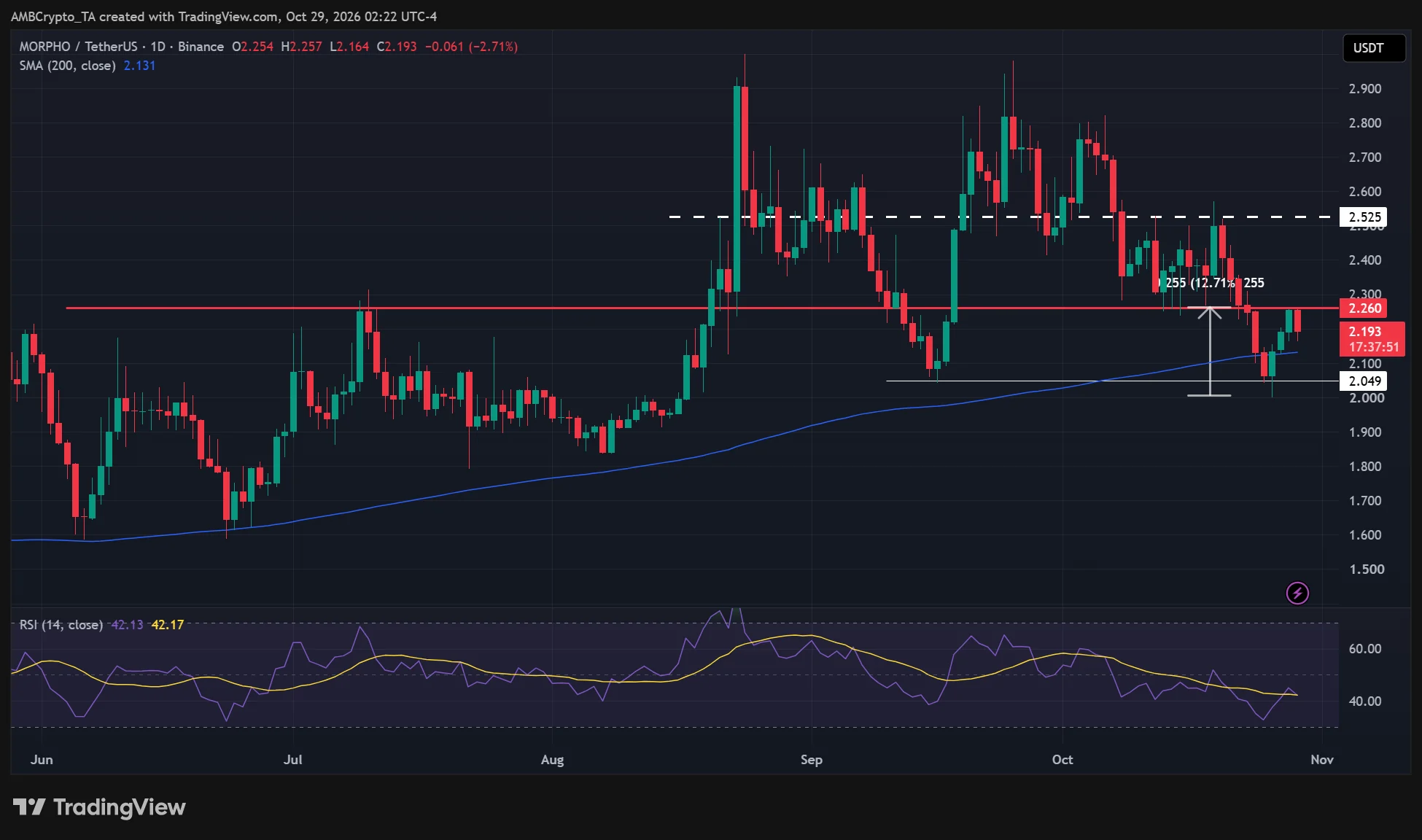
Task: Click the 2.525 price level label
Action: [1364, 217]
